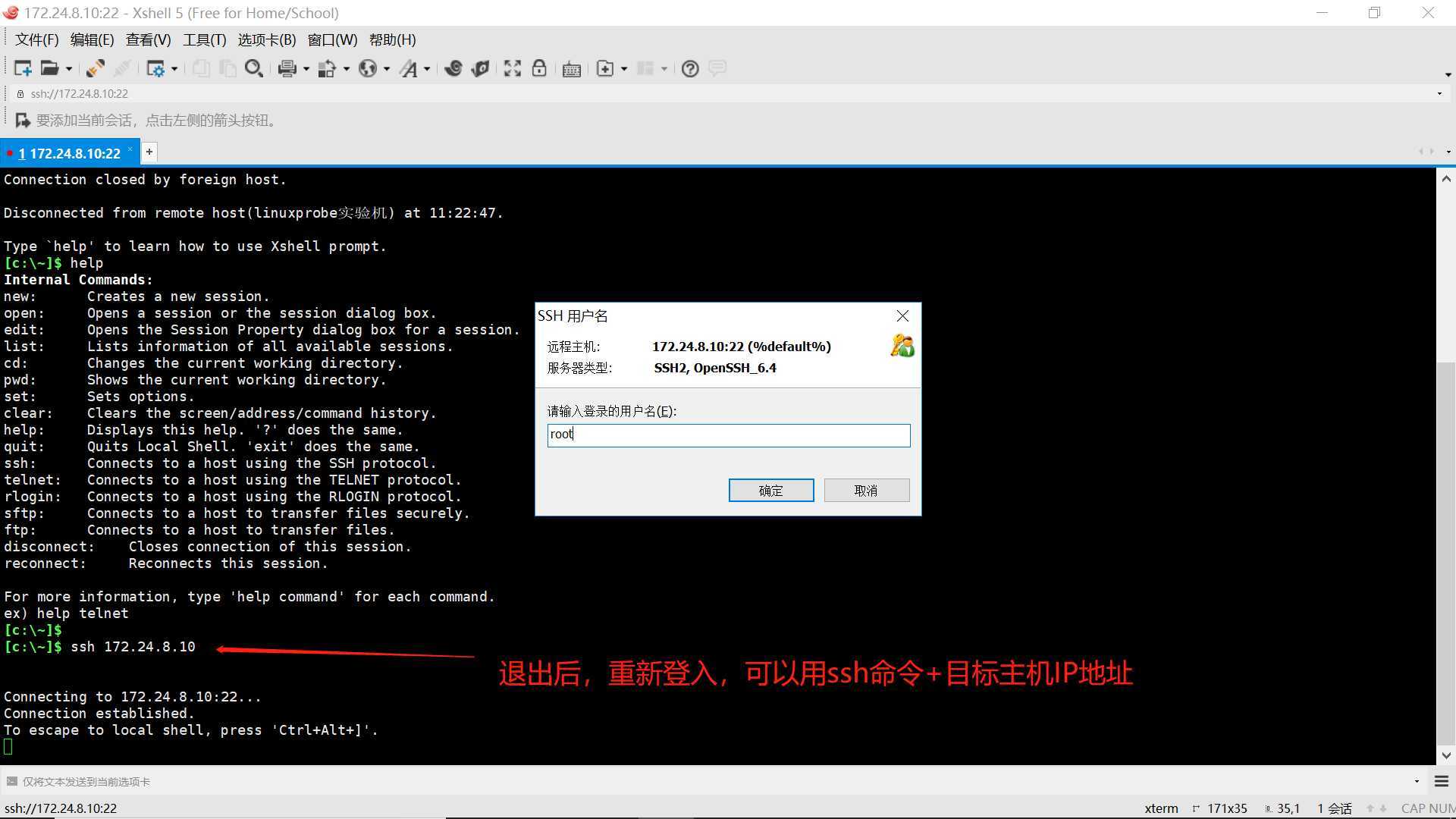Image resolution: width=1456 pixels, height=819 pixels.
Task: Open 工具(T) menu
Action: point(204,39)
